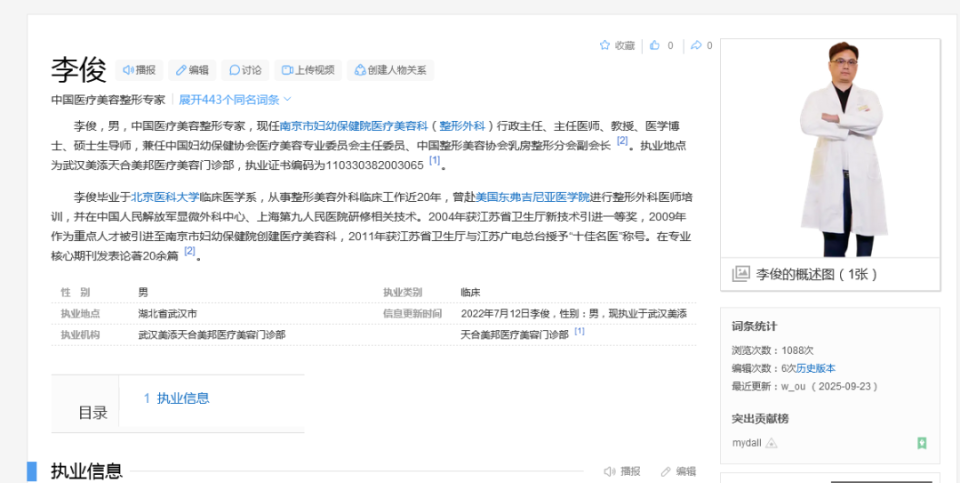Click the 武汉美添天合美邦医疗美容门诊部 table value

coord(212,334)
